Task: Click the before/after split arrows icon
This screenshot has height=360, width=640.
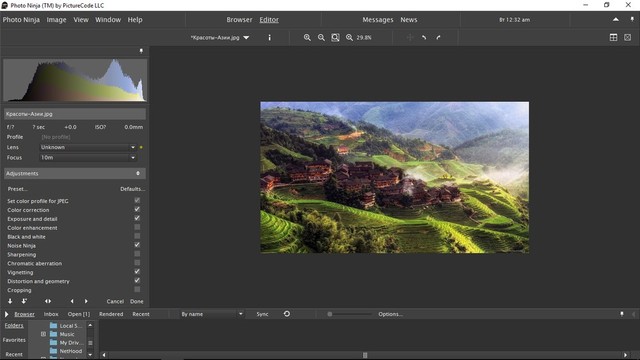Action: pos(48,301)
